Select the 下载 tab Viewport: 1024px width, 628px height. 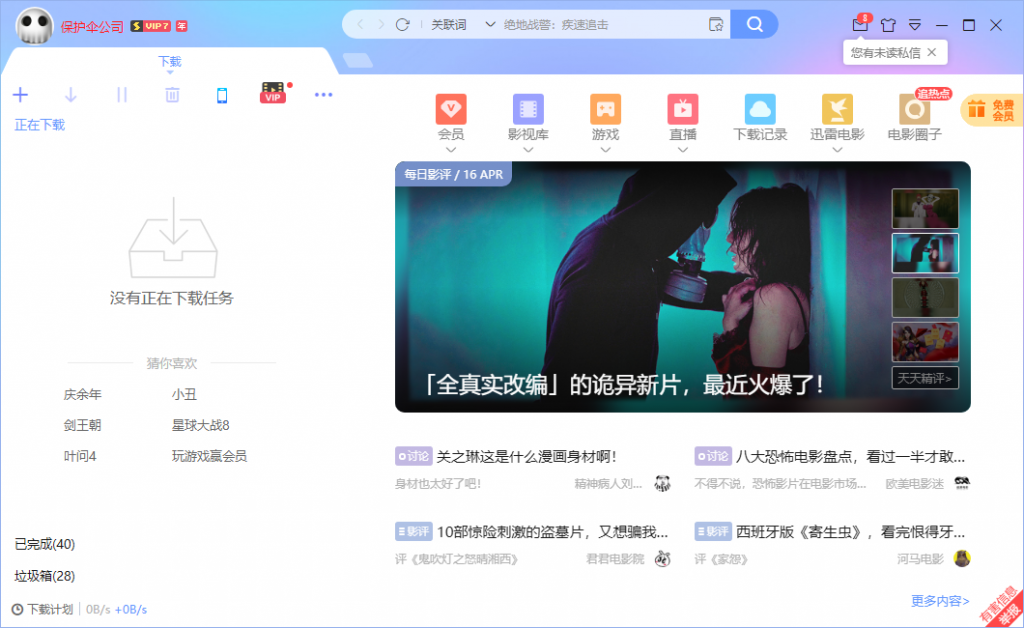click(x=169, y=61)
